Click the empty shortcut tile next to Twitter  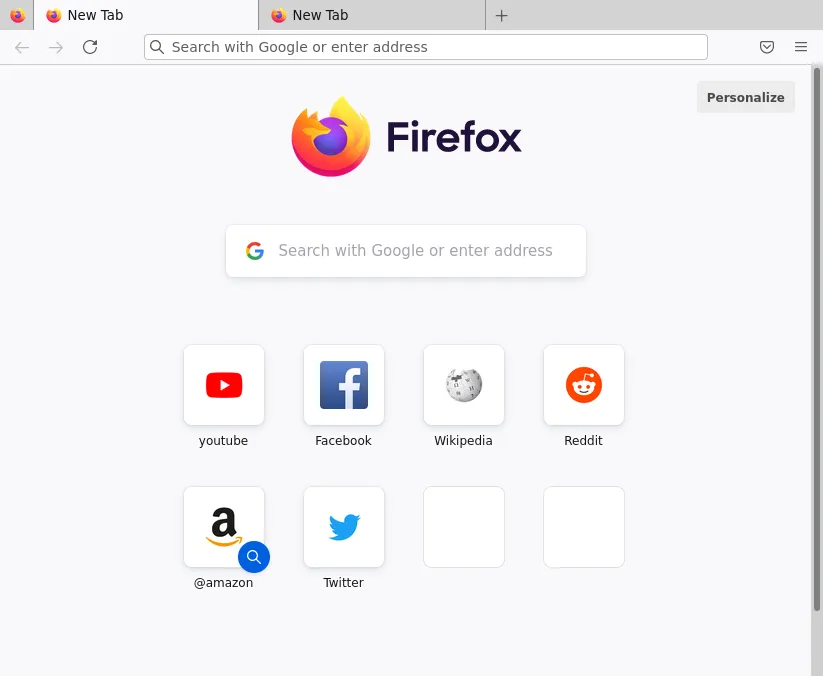pyautogui.click(x=463, y=527)
